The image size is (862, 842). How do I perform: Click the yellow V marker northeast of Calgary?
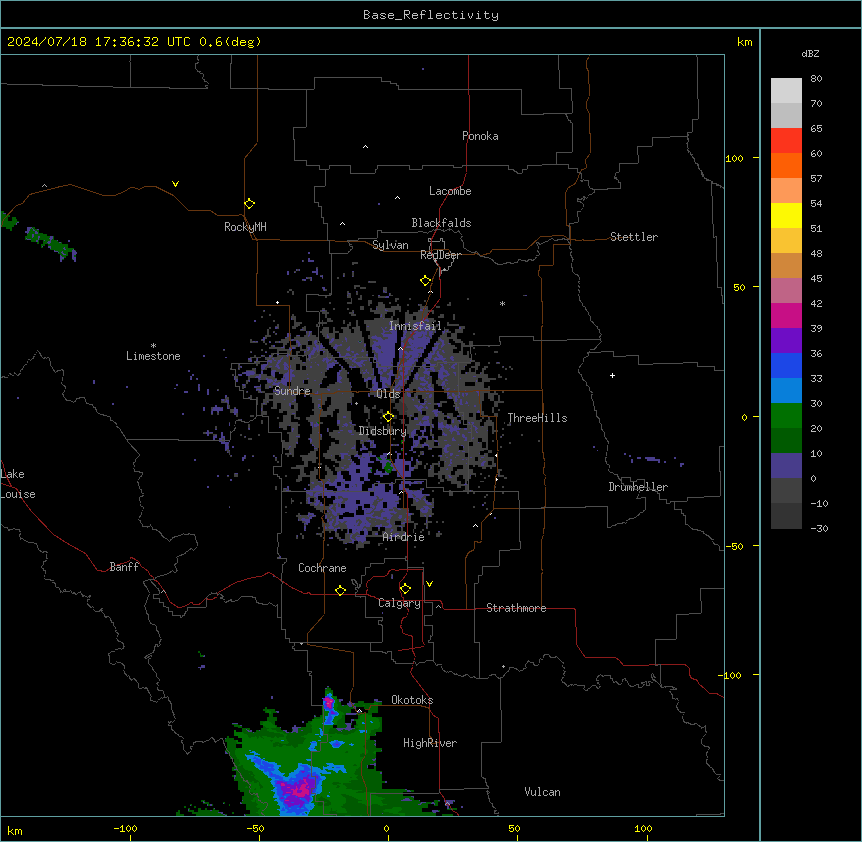coord(429,584)
